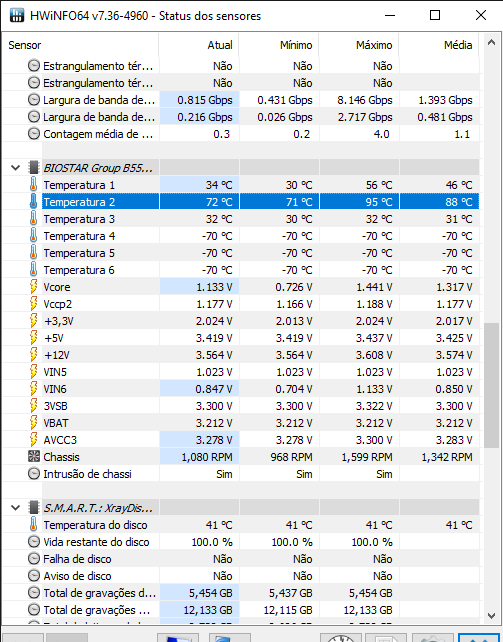This screenshot has width=503, height=642.
Task: Click the fan icon beside Chassis
Action: point(34,457)
